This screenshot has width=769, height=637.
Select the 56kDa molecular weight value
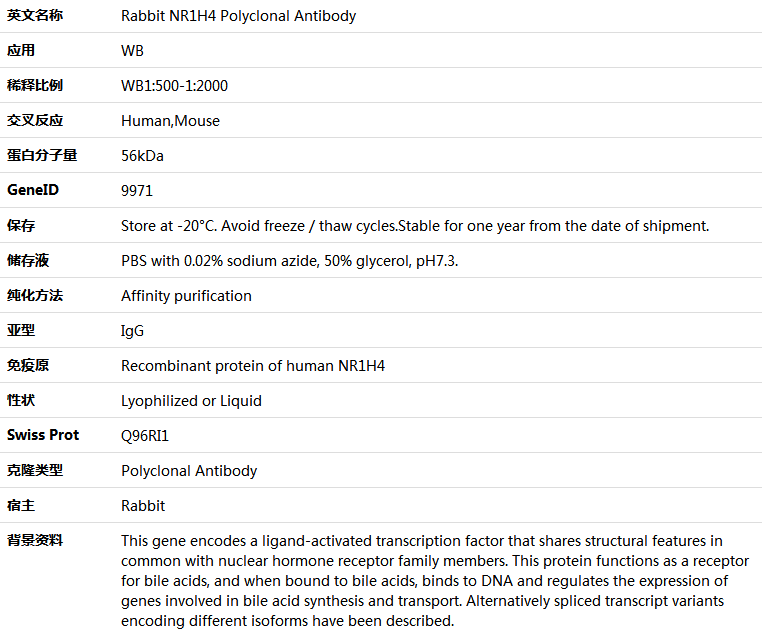pyautogui.click(x=142, y=155)
